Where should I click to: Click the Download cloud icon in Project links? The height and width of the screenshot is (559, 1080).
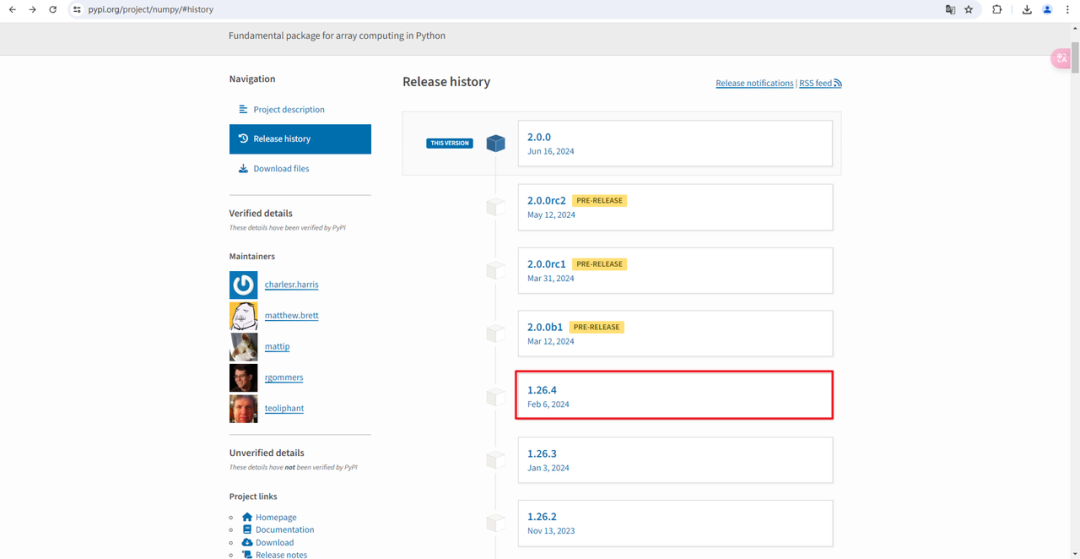247,542
